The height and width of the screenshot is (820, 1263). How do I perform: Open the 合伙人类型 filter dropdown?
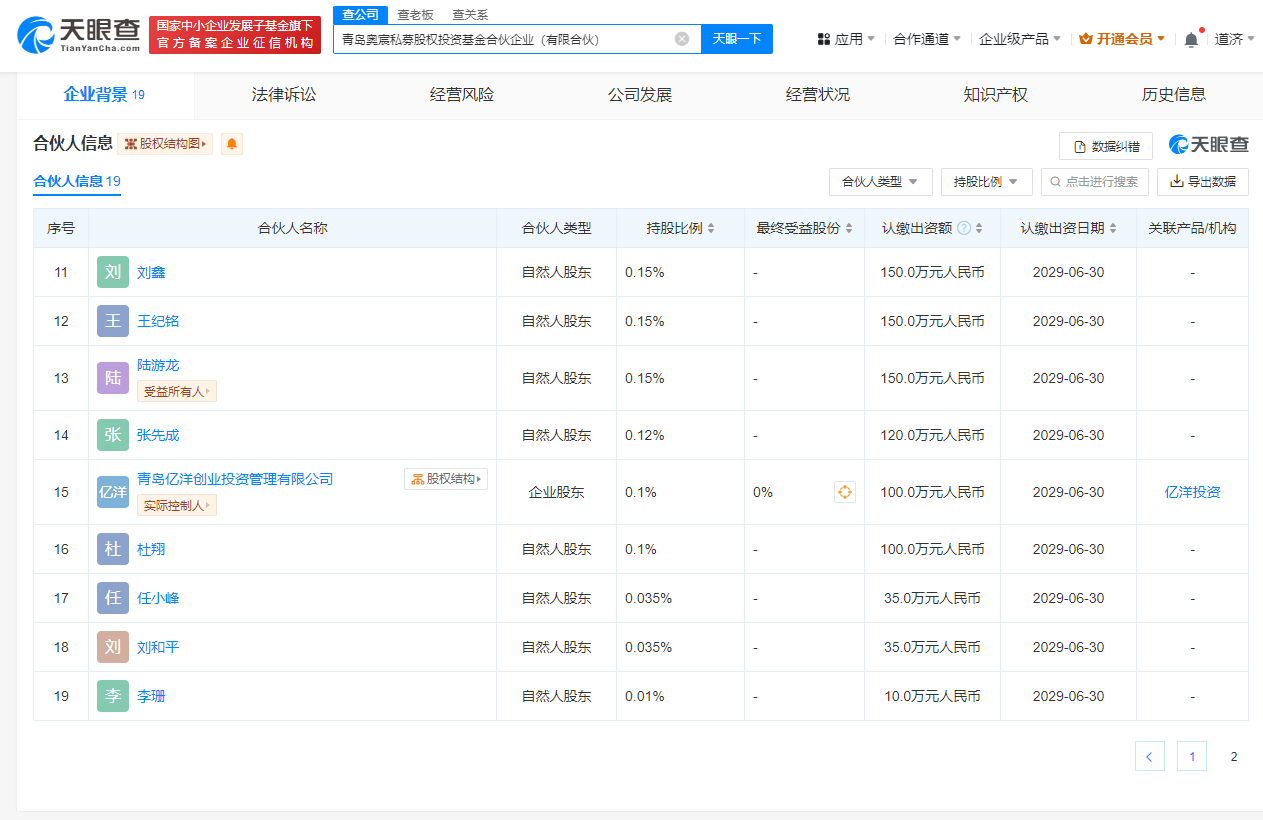[880, 182]
